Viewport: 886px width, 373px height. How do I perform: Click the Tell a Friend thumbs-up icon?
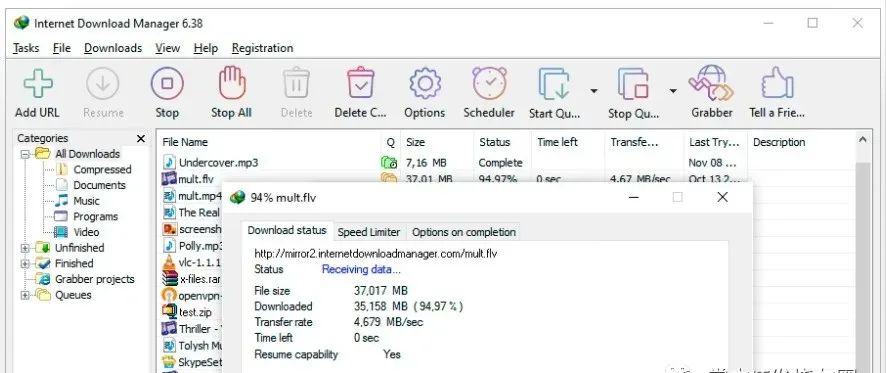tap(777, 84)
